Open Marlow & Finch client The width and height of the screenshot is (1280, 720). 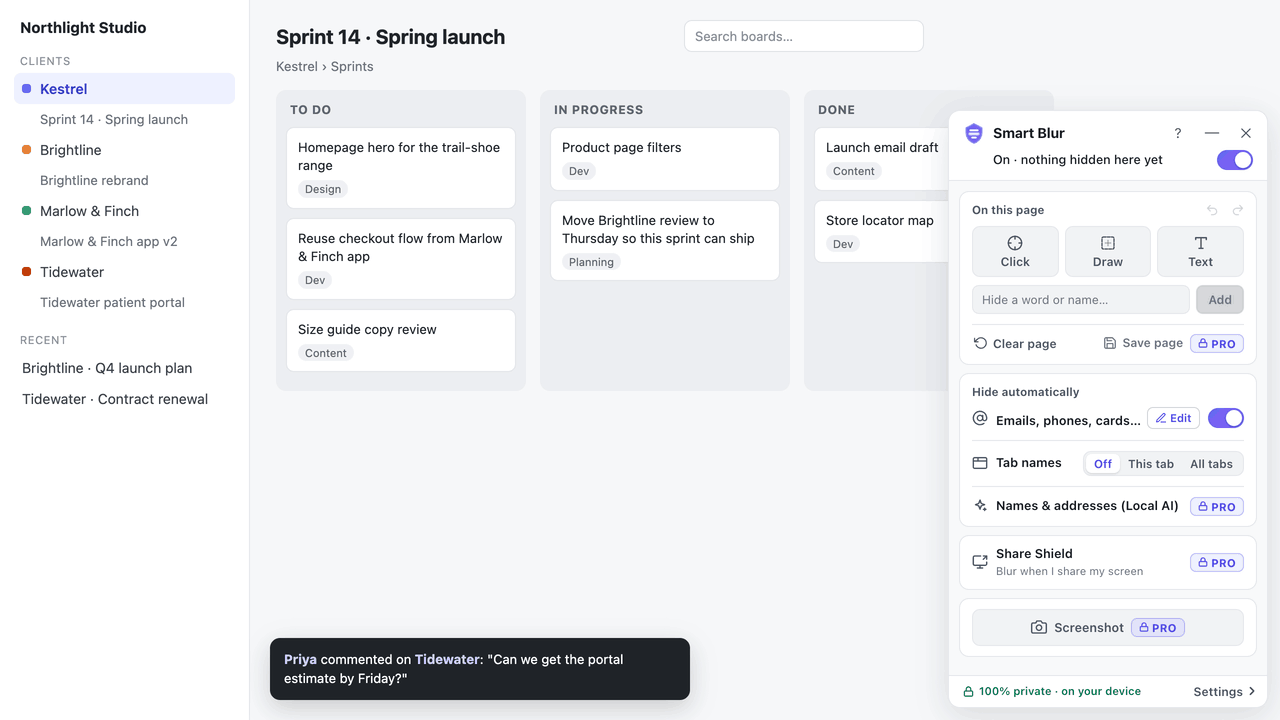click(x=125, y=211)
